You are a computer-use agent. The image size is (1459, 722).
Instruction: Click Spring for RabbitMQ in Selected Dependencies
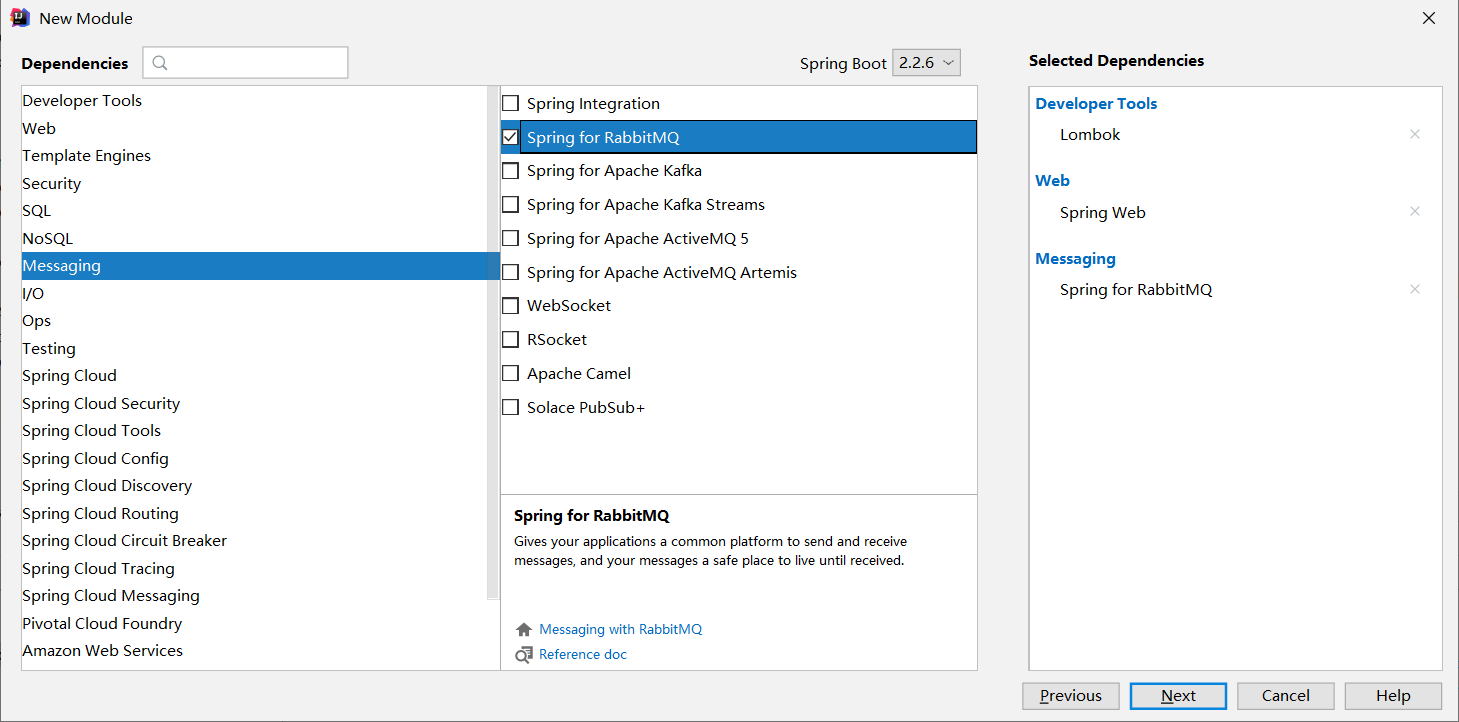pyautogui.click(x=1136, y=290)
